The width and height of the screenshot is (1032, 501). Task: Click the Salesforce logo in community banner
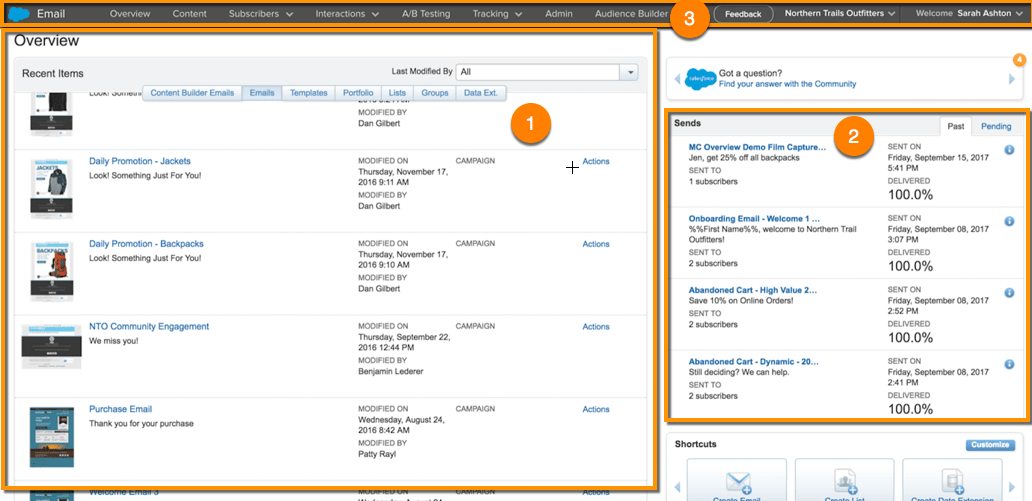pyautogui.click(x=700, y=78)
